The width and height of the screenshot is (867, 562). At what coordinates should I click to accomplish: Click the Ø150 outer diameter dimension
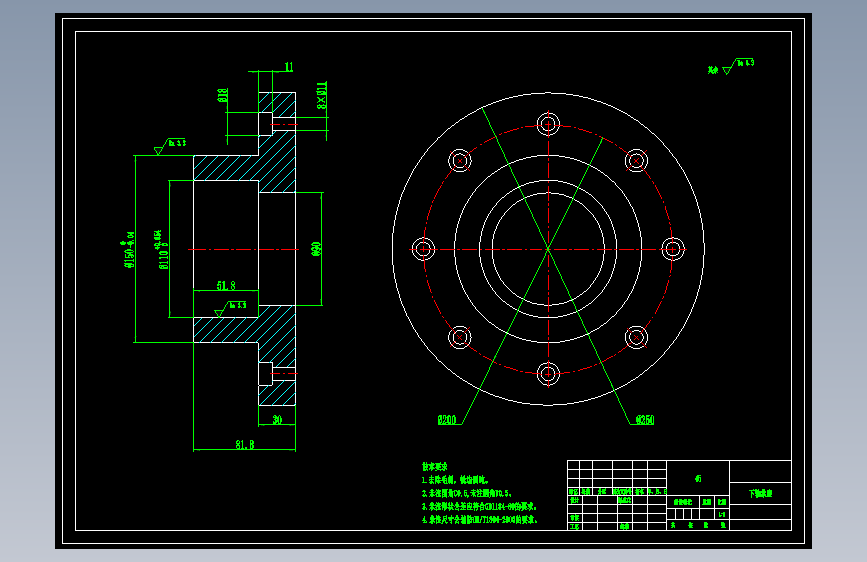[x=128, y=251]
